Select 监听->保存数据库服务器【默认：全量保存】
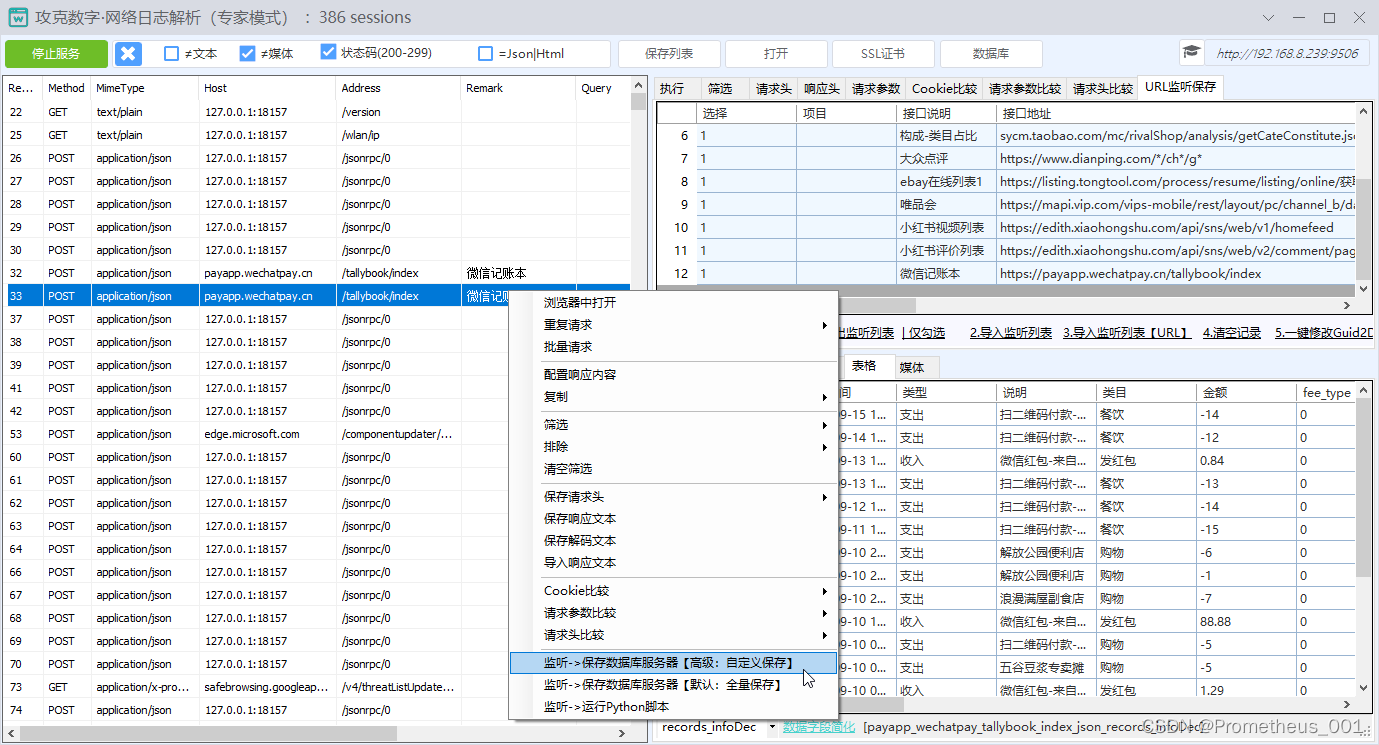Viewport: 1379px width, 745px height. click(672, 685)
